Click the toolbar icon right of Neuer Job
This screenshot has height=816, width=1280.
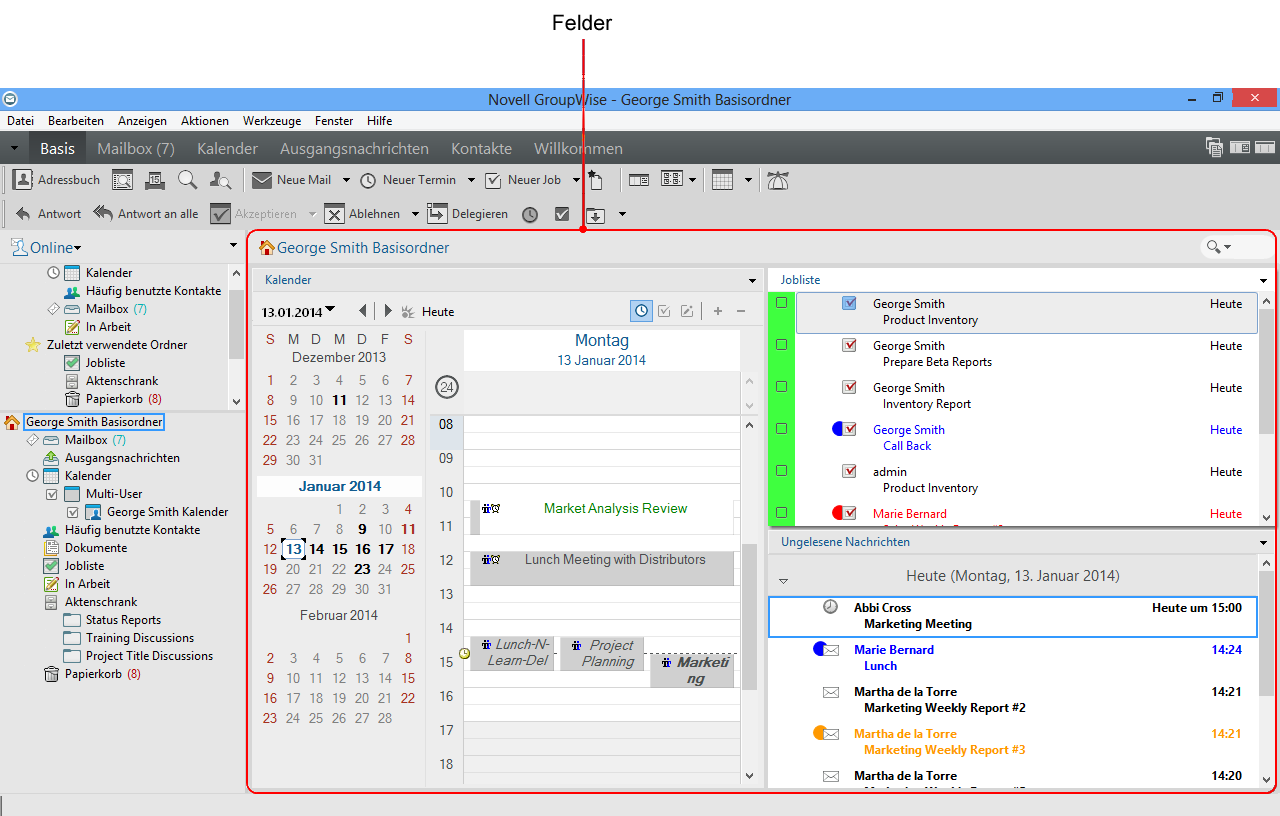pyautogui.click(x=596, y=180)
